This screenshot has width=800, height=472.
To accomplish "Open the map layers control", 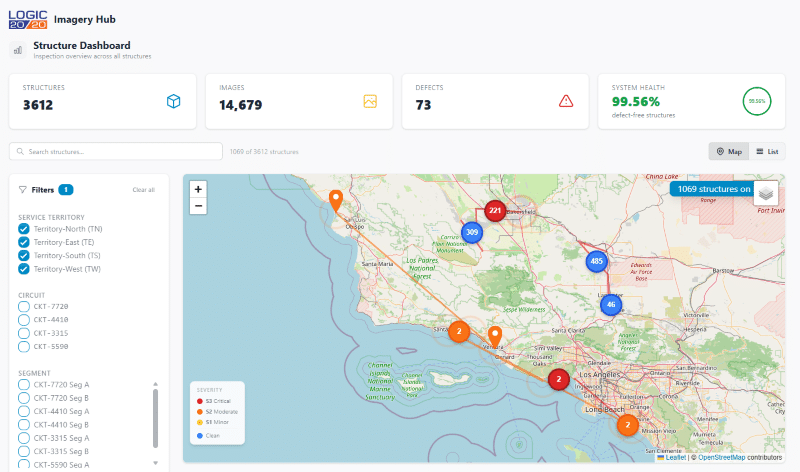I will (x=766, y=193).
